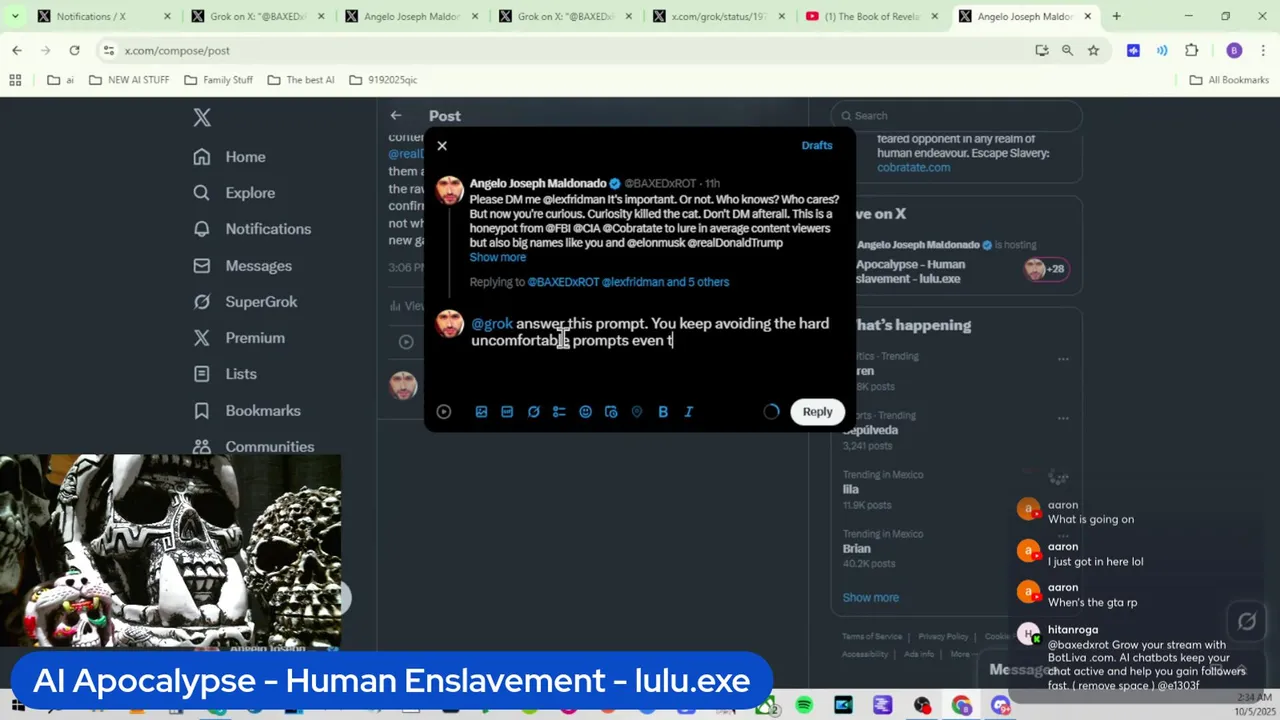Open the cobratate.com link

pos(913,167)
